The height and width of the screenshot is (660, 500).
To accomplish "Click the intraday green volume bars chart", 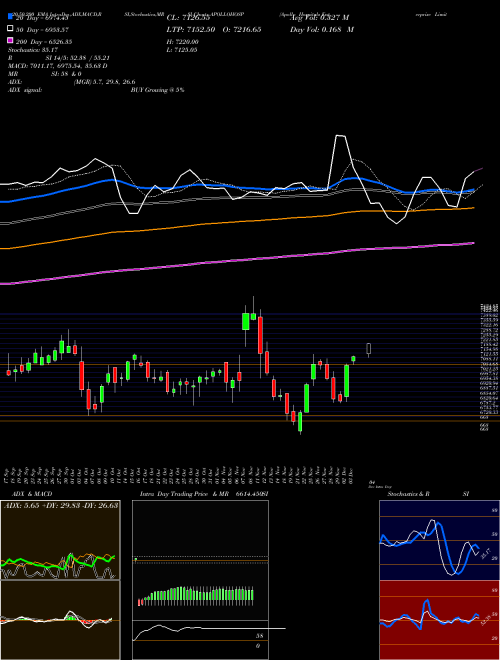I will [x=196, y=596].
